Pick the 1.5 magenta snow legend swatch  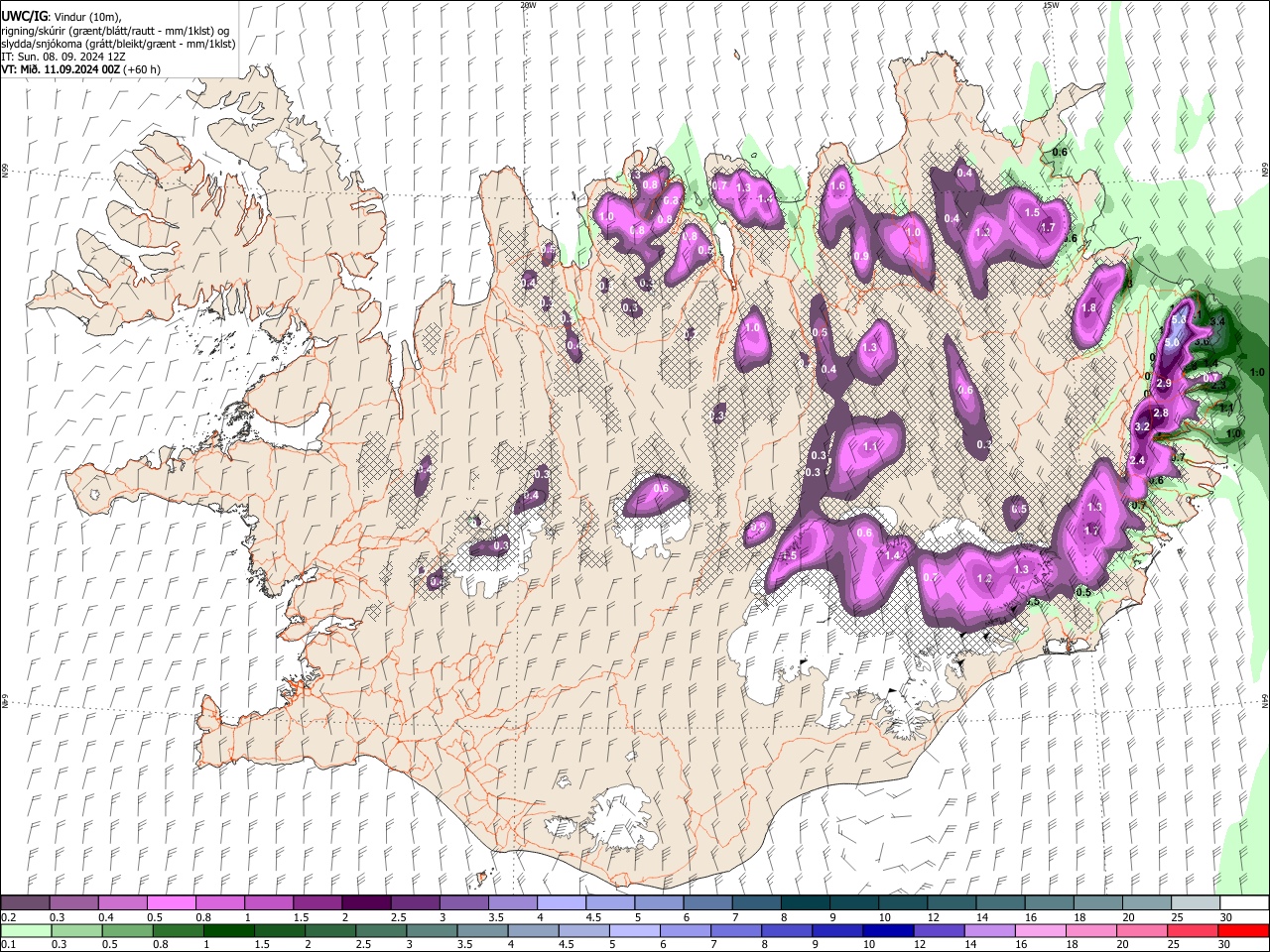pyautogui.click(x=317, y=903)
